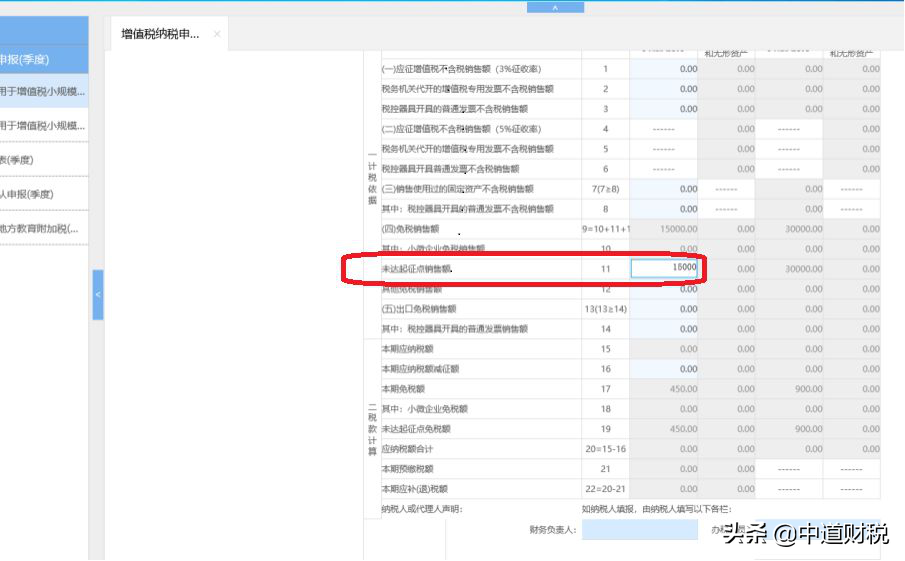Click the 本期应纳税额 row label
The width and height of the screenshot is (905, 561).
pos(407,349)
